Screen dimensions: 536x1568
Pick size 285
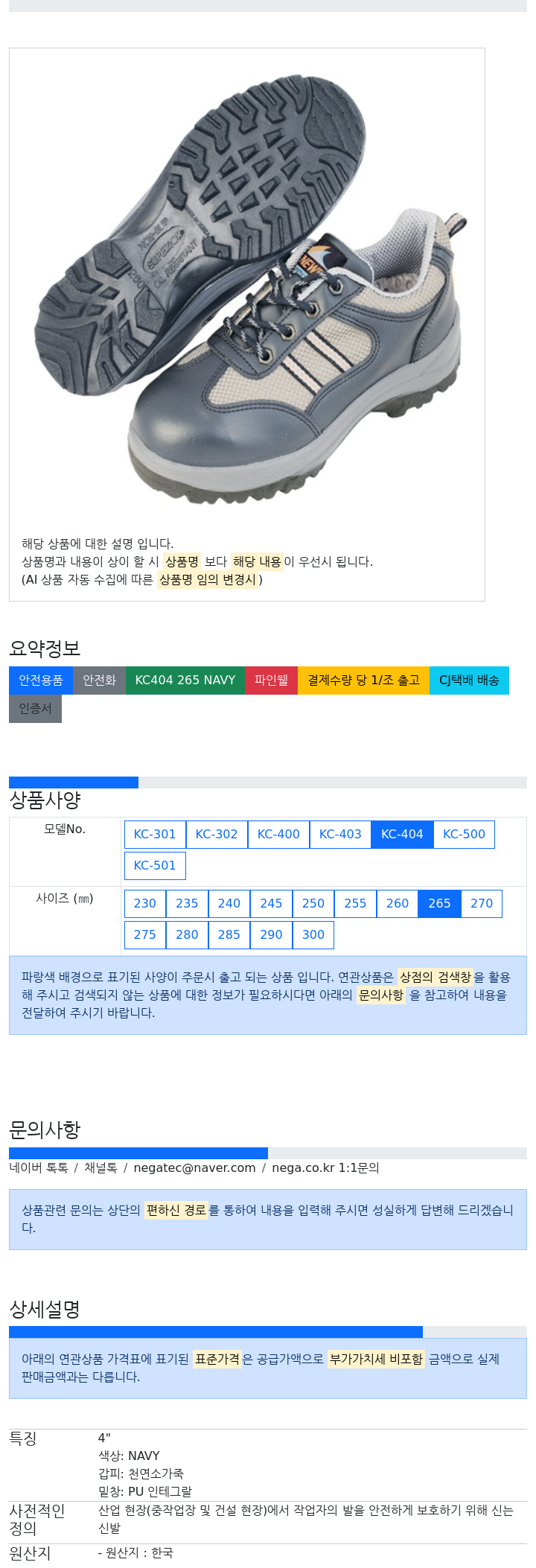[x=229, y=935]
